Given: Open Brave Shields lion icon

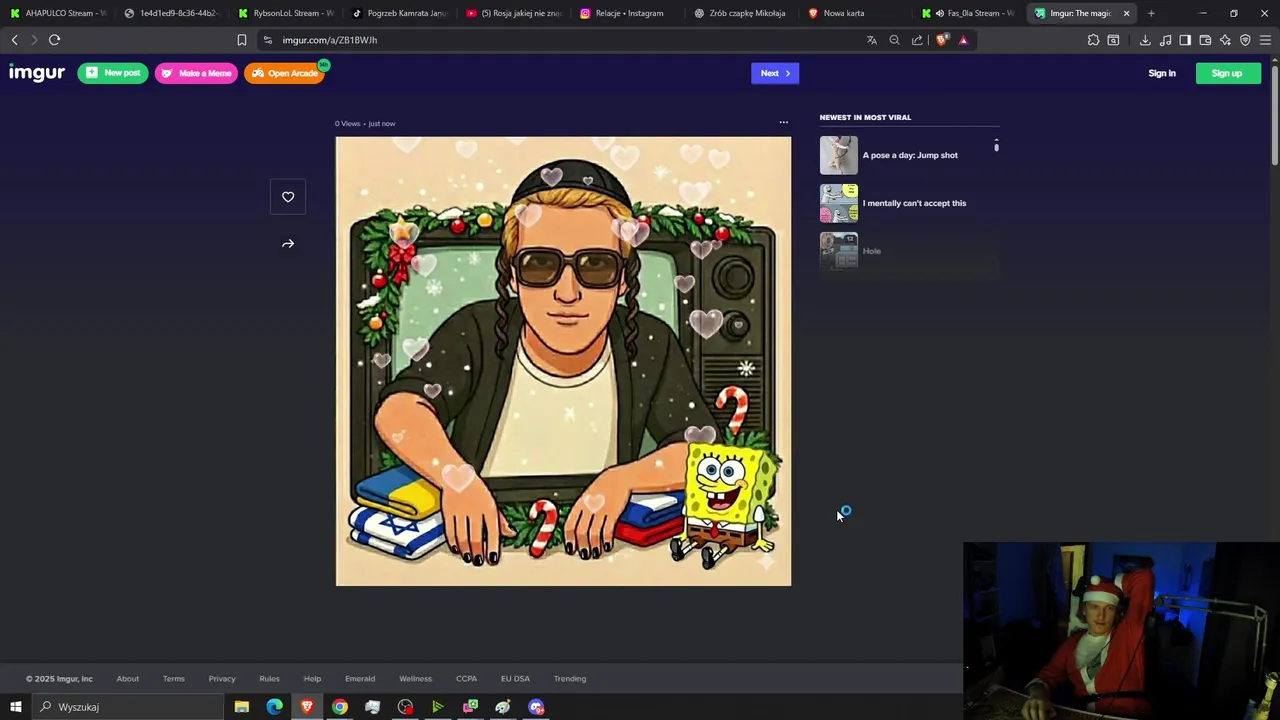Looking at the screenshot, I should pos(941,40).
